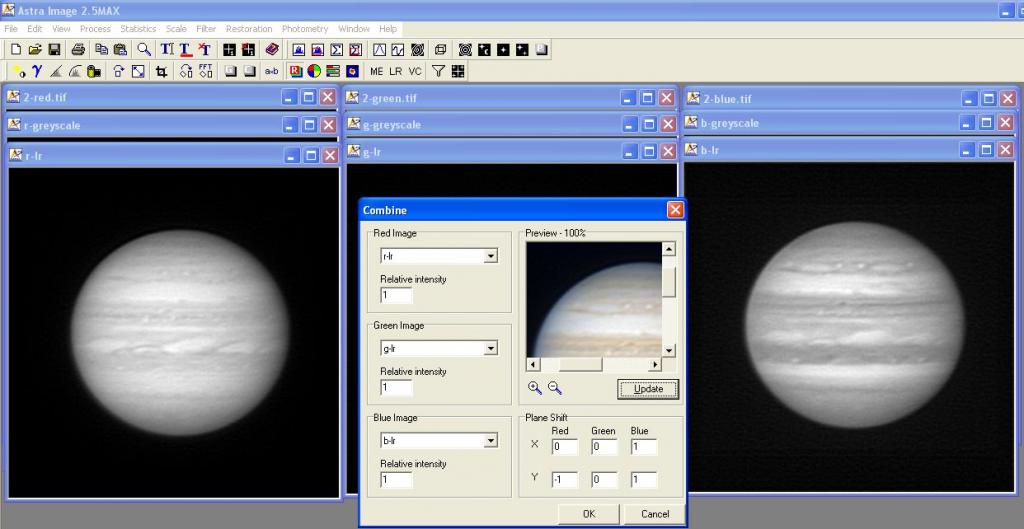Click the 3D box icon in toolbar
The width and height of the screenshot is (1024, 529).
pyautogui.click(x=440, y=50)
